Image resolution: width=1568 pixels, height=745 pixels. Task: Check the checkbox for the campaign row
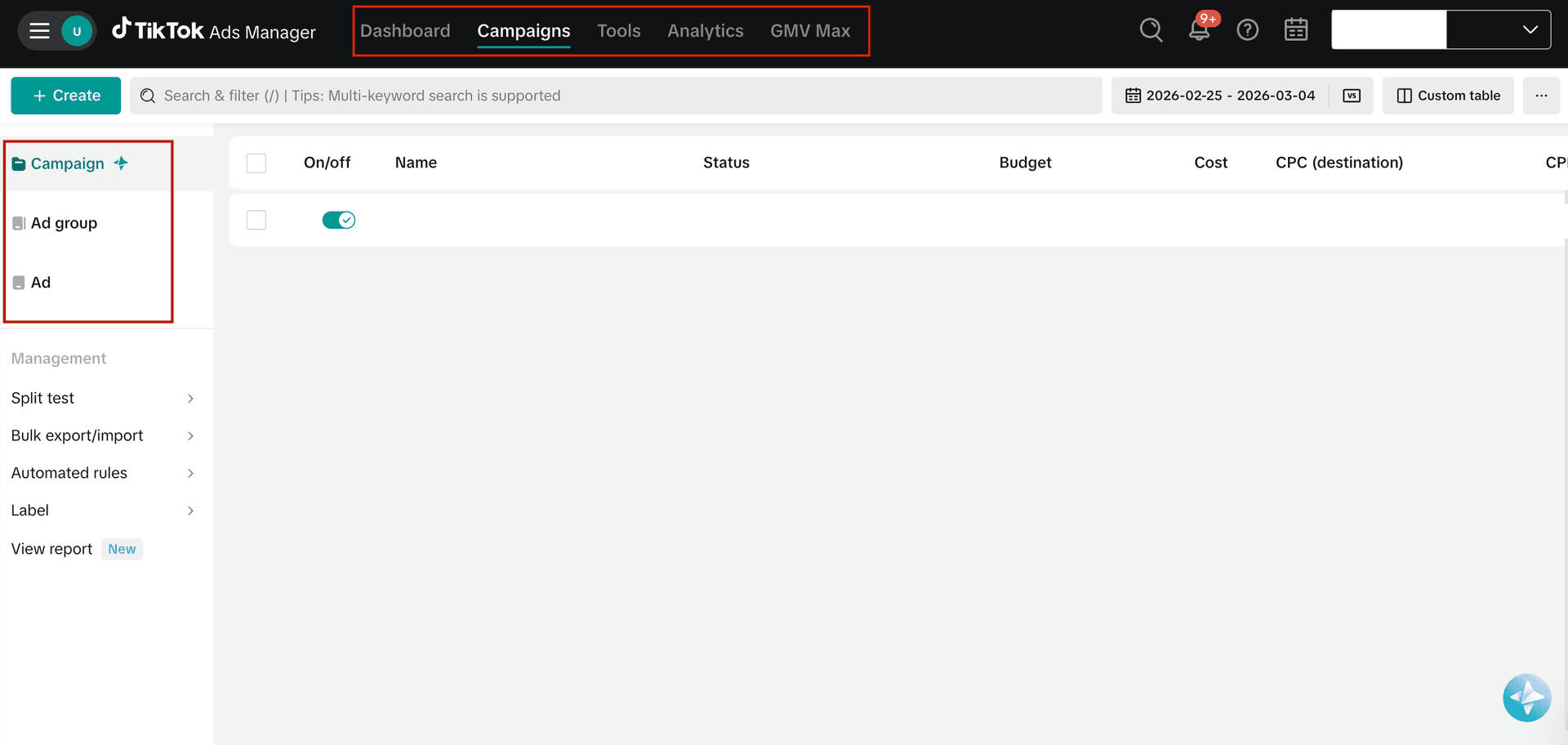[x=256, y=220]
